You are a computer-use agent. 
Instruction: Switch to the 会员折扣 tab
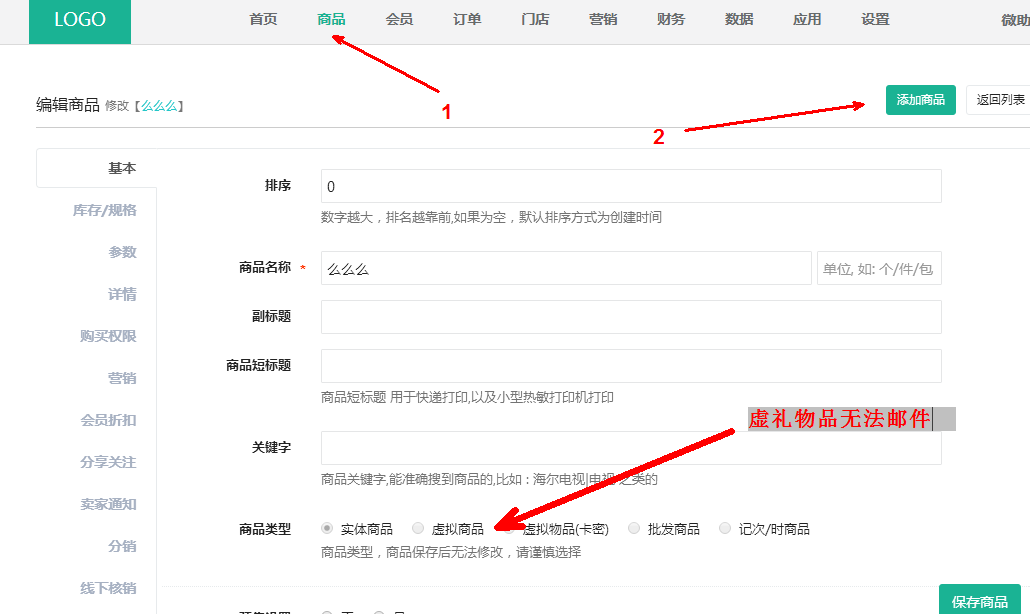(108, 420)
